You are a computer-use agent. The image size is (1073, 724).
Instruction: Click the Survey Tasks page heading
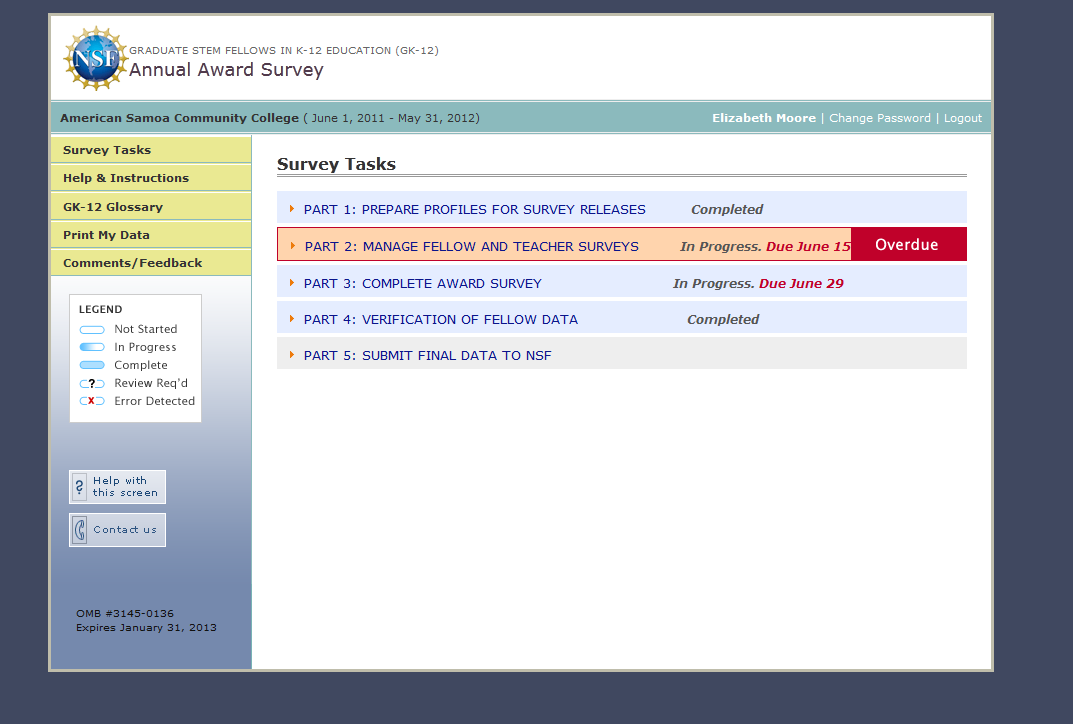(336, 164)
